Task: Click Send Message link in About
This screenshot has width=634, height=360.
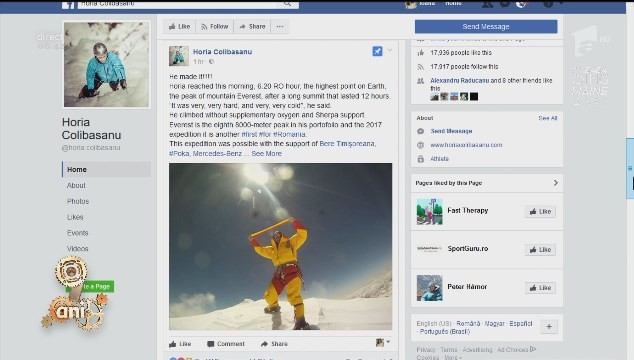Action: click(x=451, y=131)
